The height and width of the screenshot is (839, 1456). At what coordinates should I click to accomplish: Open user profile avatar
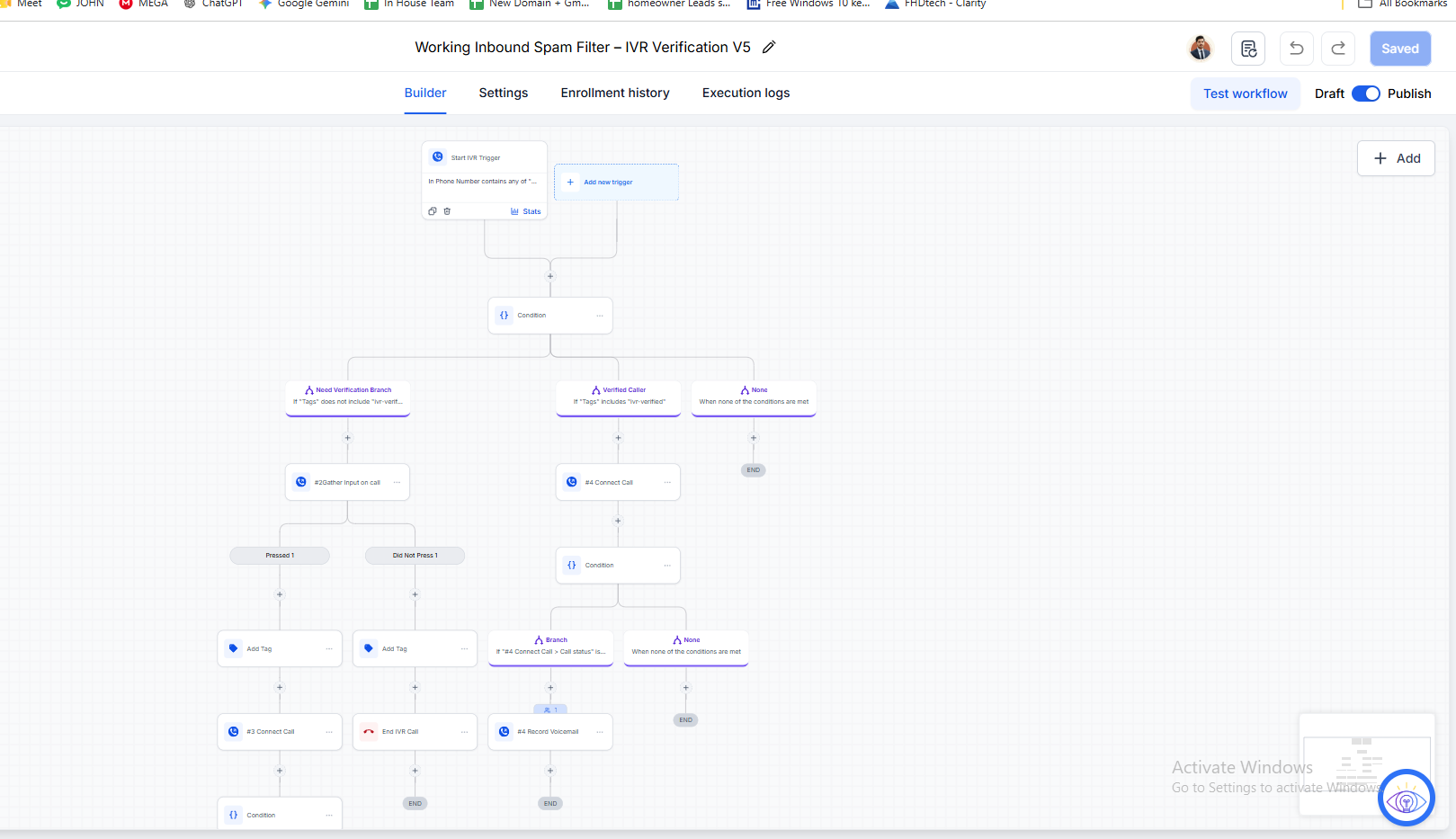(x=1201, y=49)
